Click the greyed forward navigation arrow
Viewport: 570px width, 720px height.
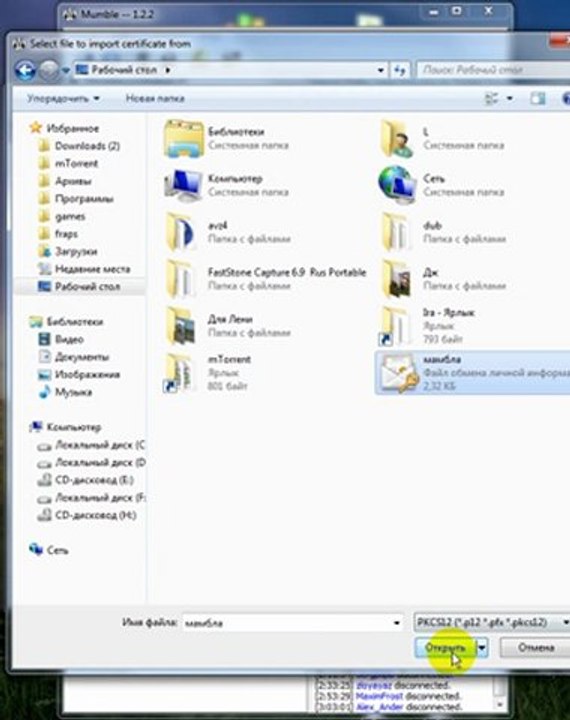coord(49,70)
